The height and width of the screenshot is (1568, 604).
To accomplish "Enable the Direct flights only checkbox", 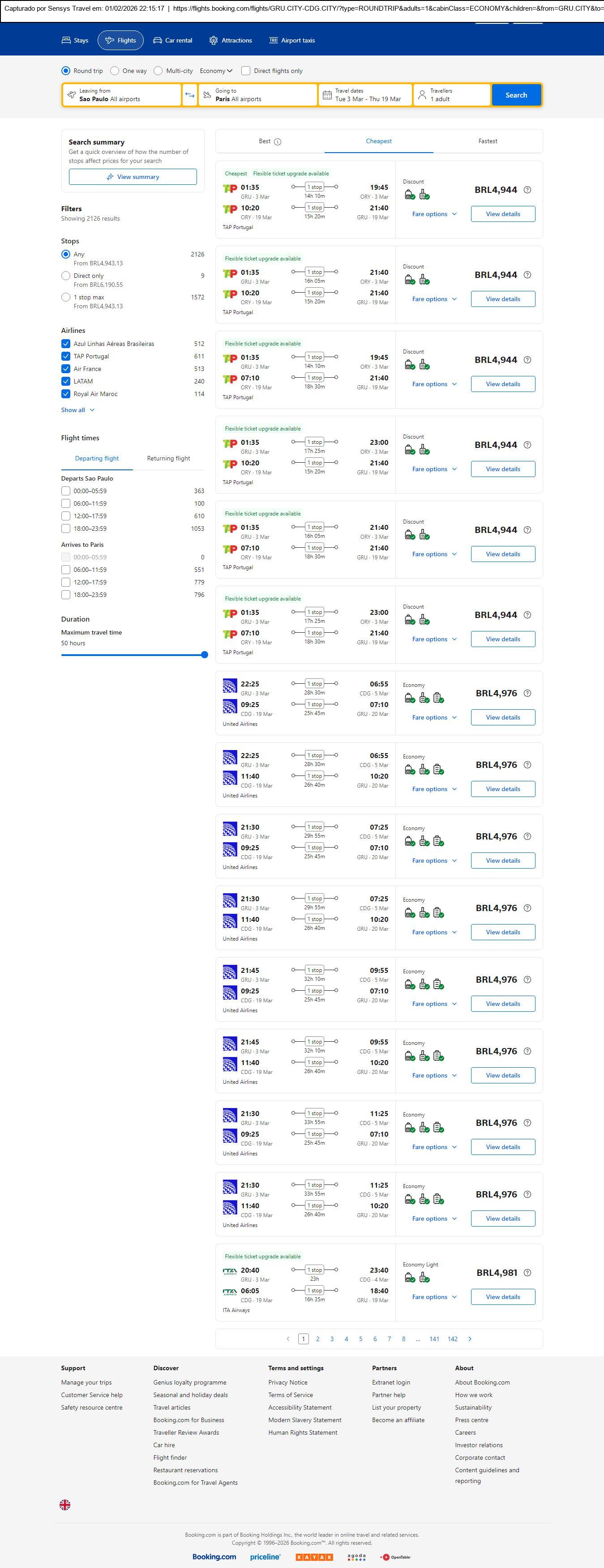I will pyautogui.click(x=246, y=71).
